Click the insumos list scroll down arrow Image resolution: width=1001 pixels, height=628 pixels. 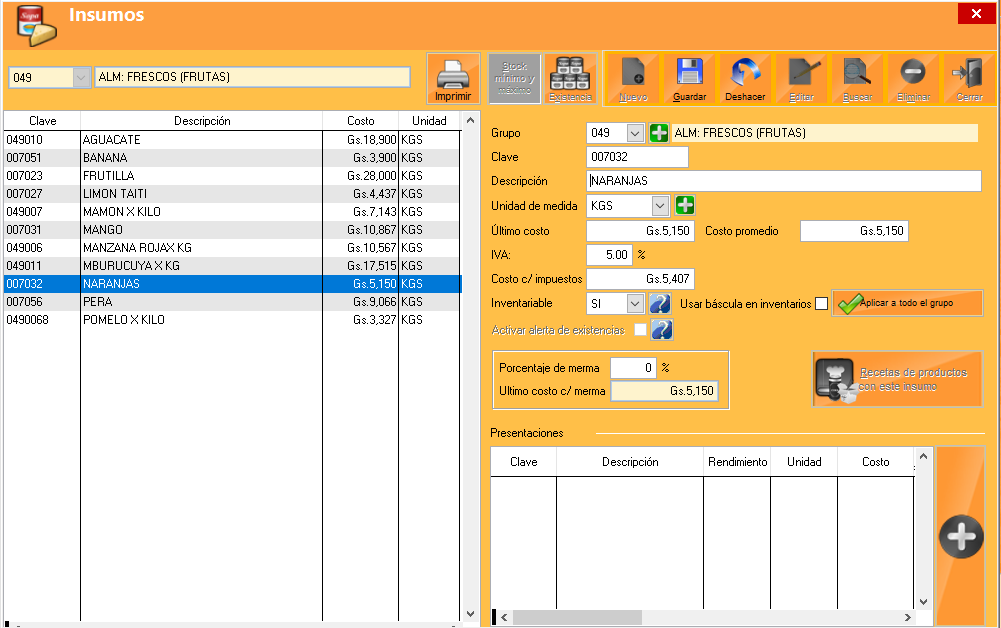pyautogui.click(x=470, y=614)
